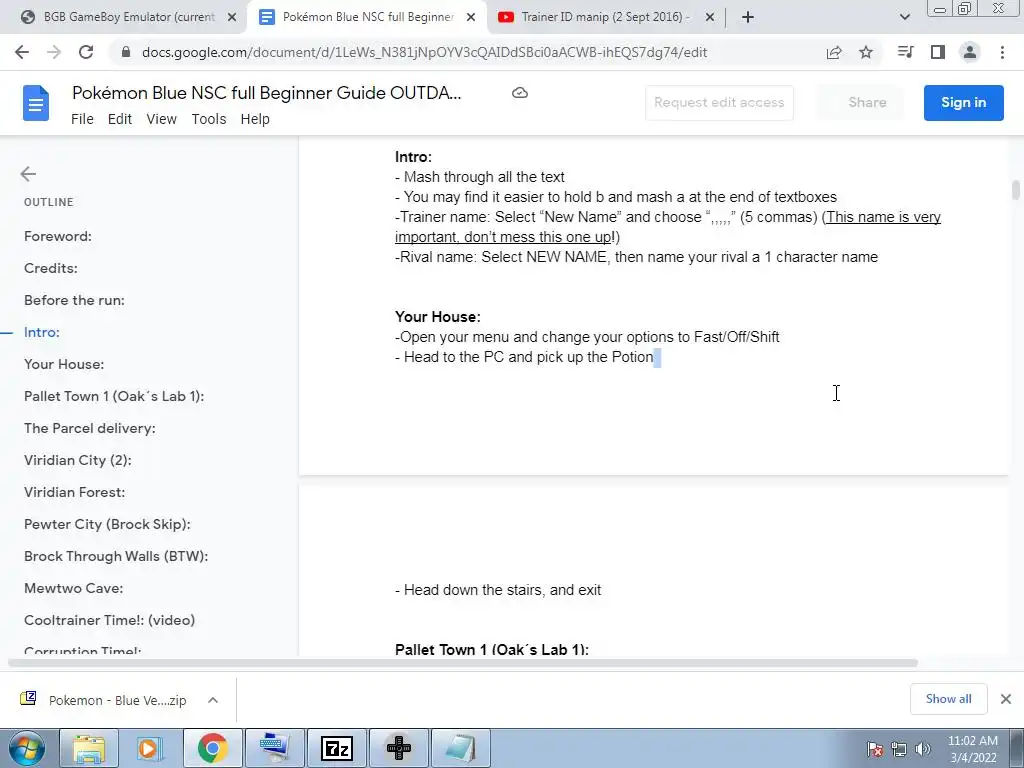Viewport: 1024px width, 768px height.
Task: Open the media control icon in Chrome toolbar
Action: tap(905, 52)
